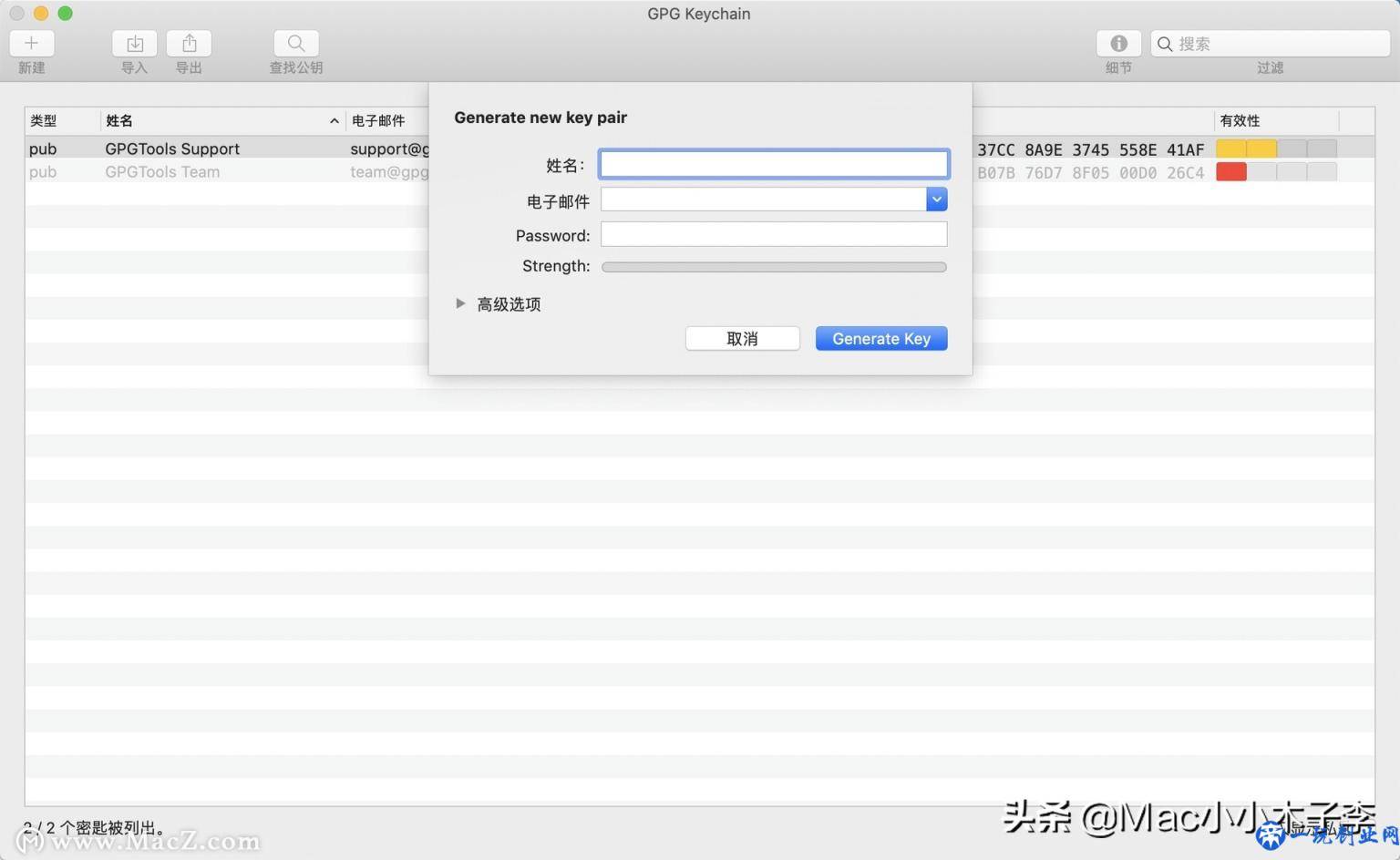Click the yellow validity bar of GPGTools Support
Image resolution: width=1400 pixels, height=860 pixels.
[x=1246, y=148]
